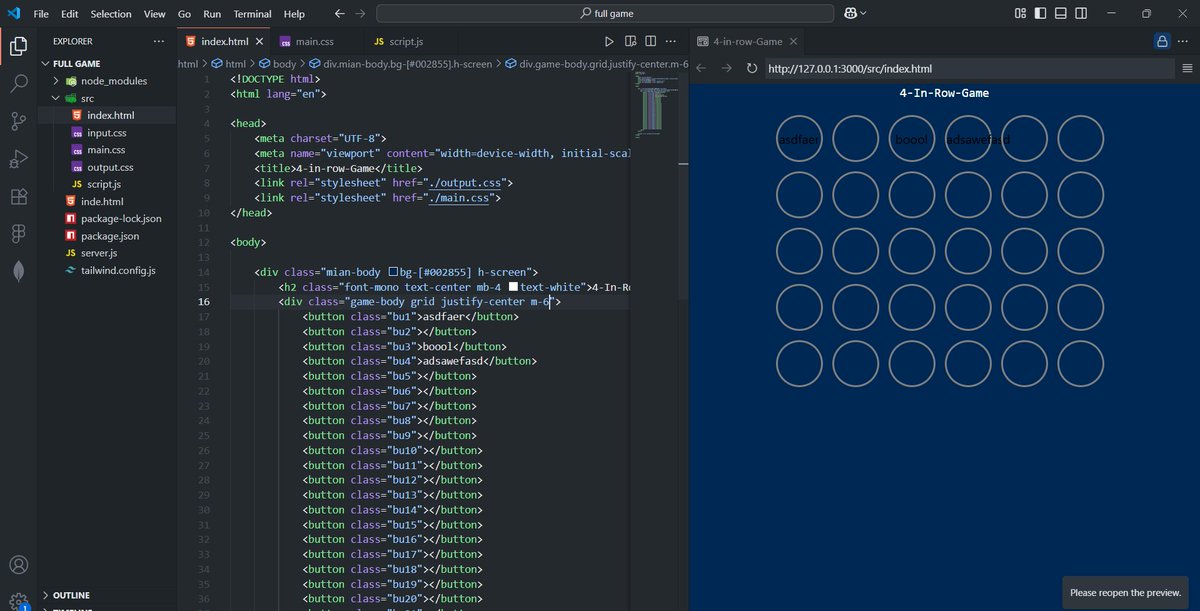Go back with the title bar arrow

click(x=339, y=14)
